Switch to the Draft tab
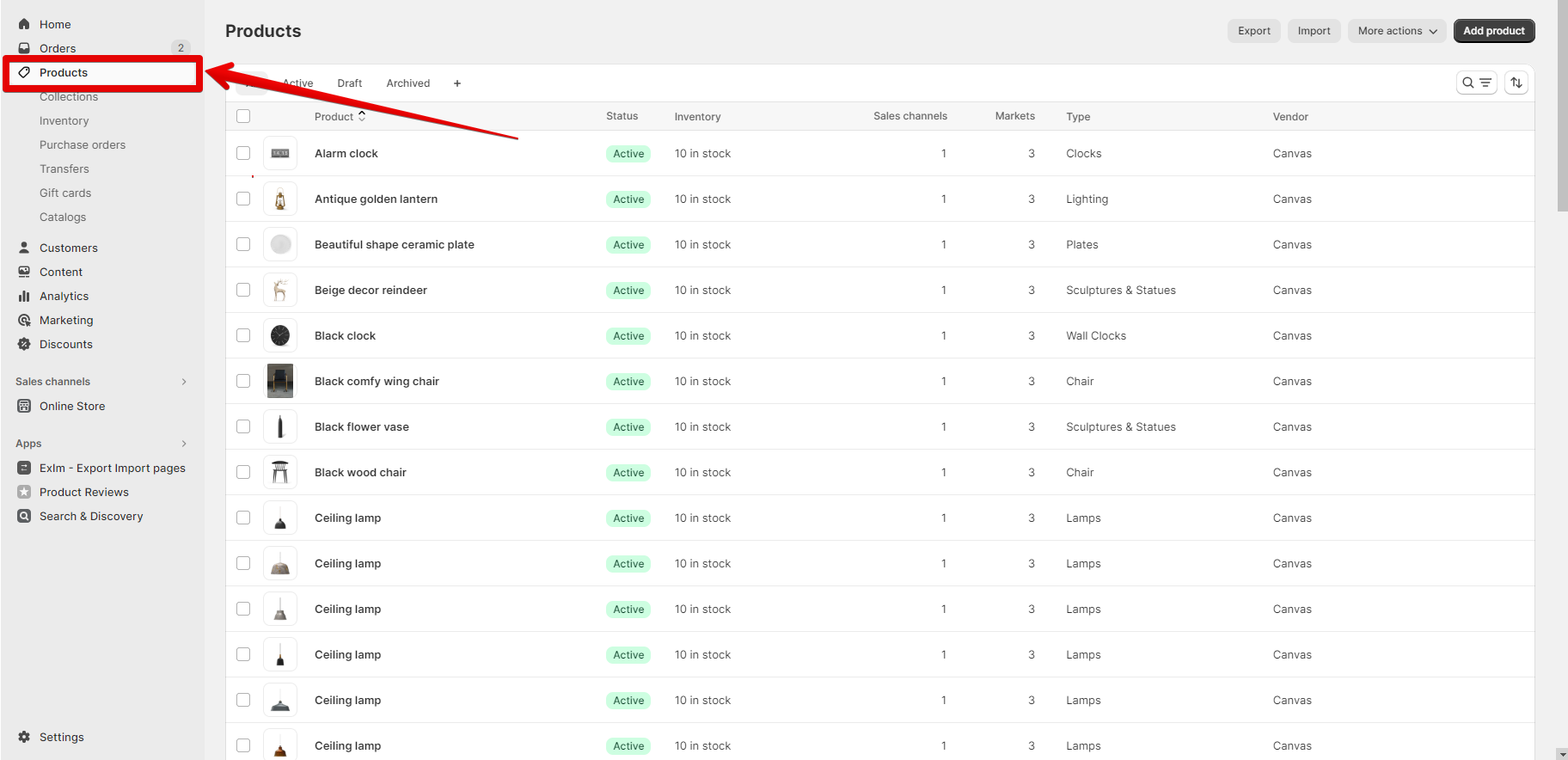 pyautogui.click(x=349, y=83)
